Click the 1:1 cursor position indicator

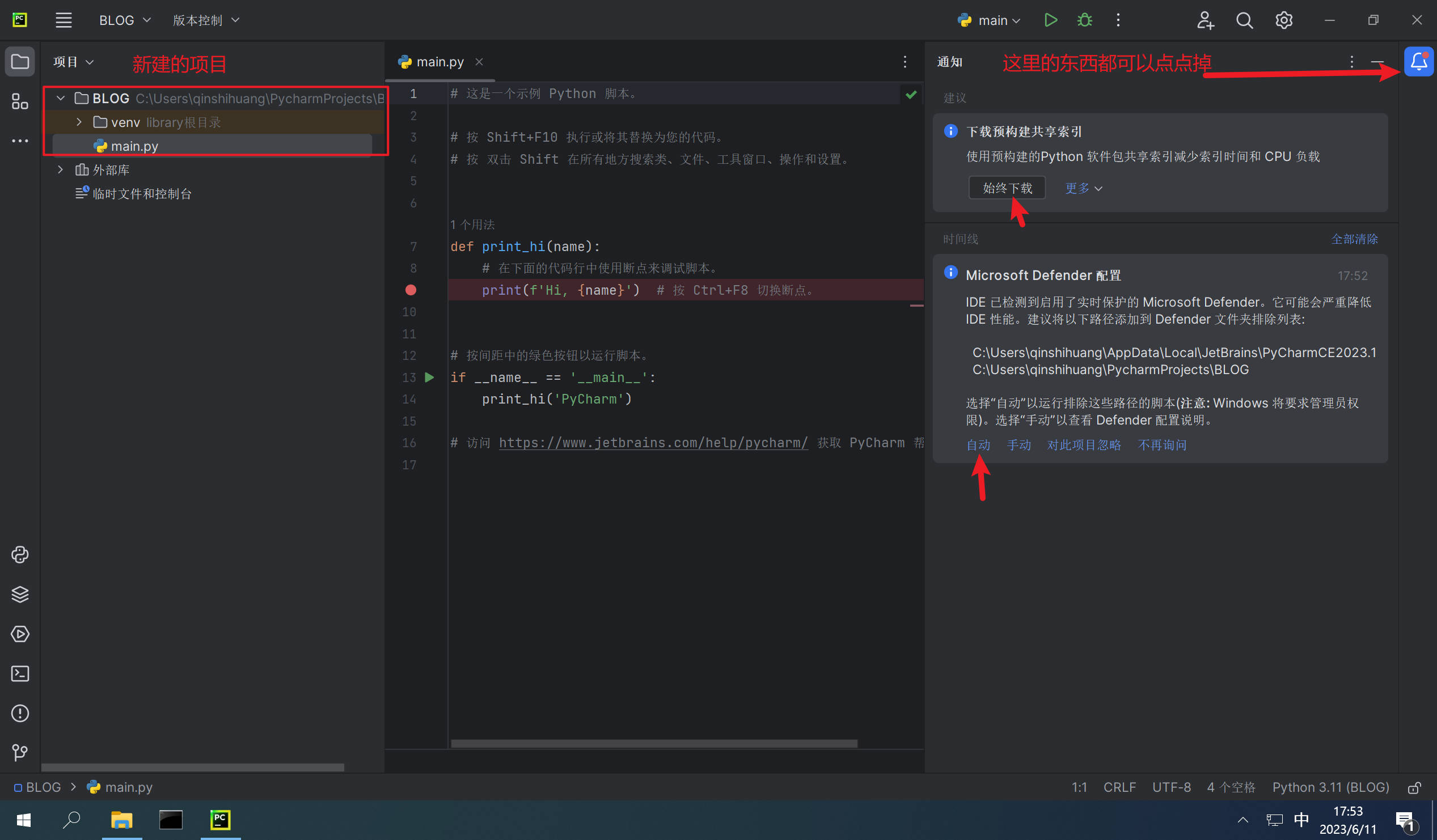click(1079, 787)
